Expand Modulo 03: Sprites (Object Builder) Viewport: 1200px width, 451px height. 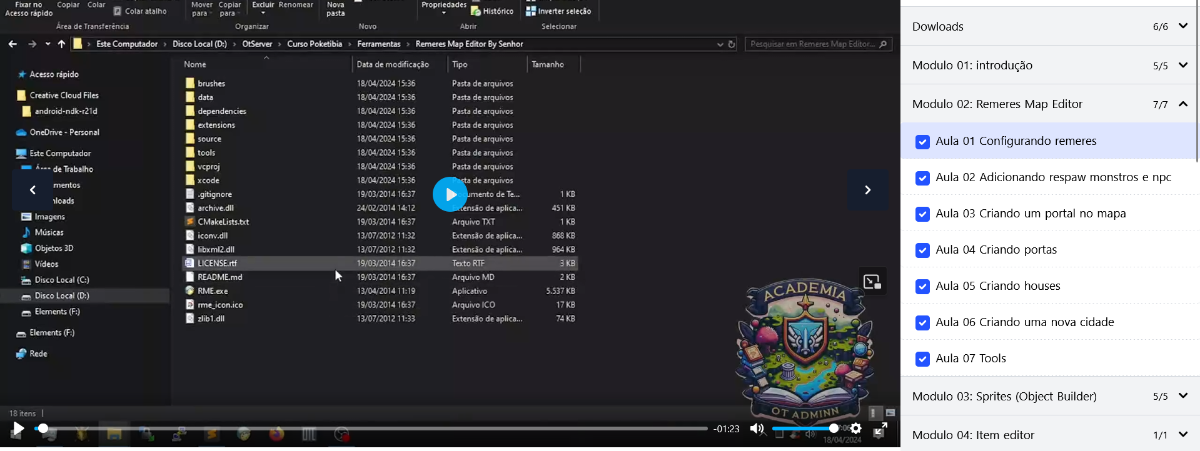[x=1183, y=397]
